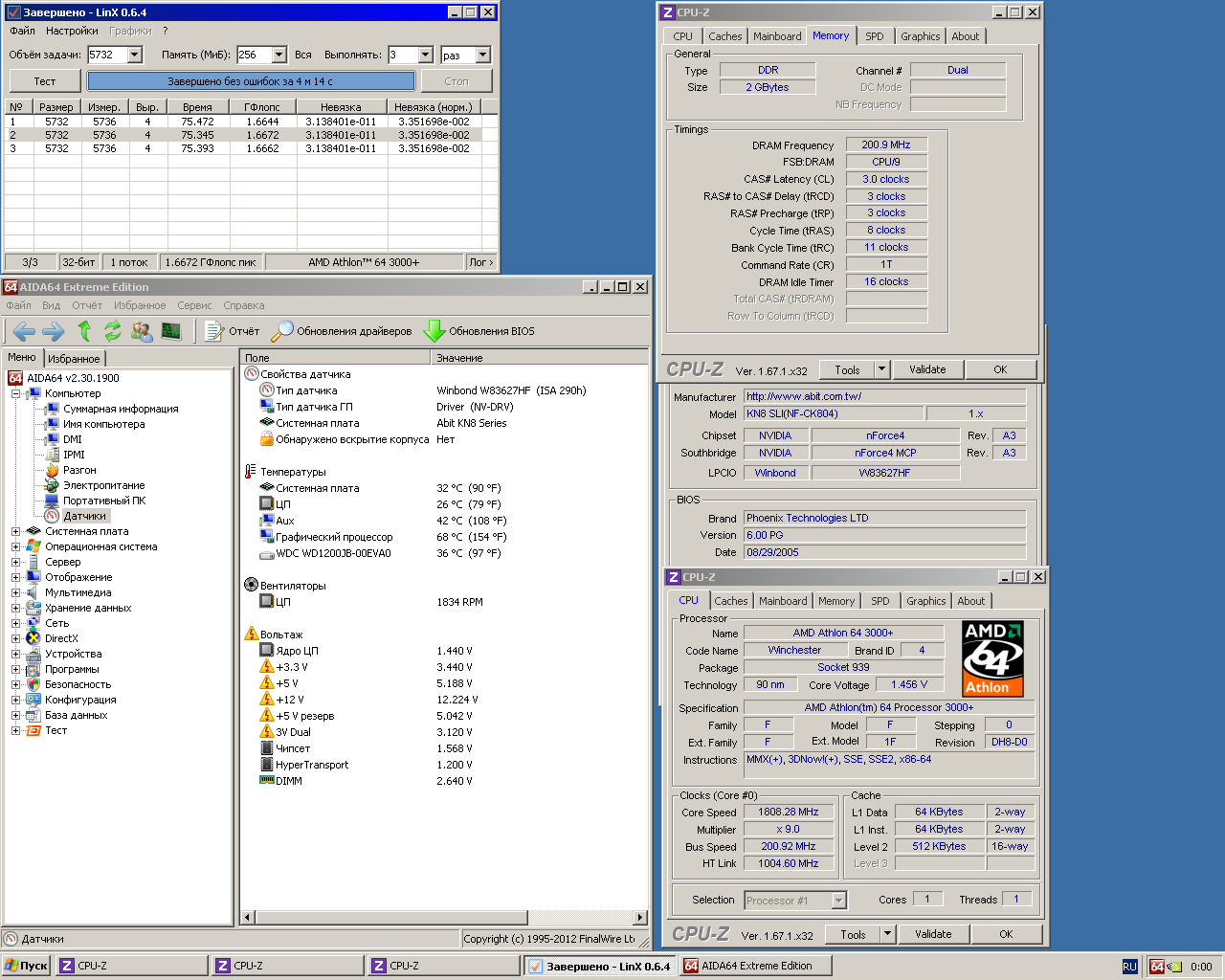
Task: Click the Поле column header in AIDA64
Action: [335, 358]
